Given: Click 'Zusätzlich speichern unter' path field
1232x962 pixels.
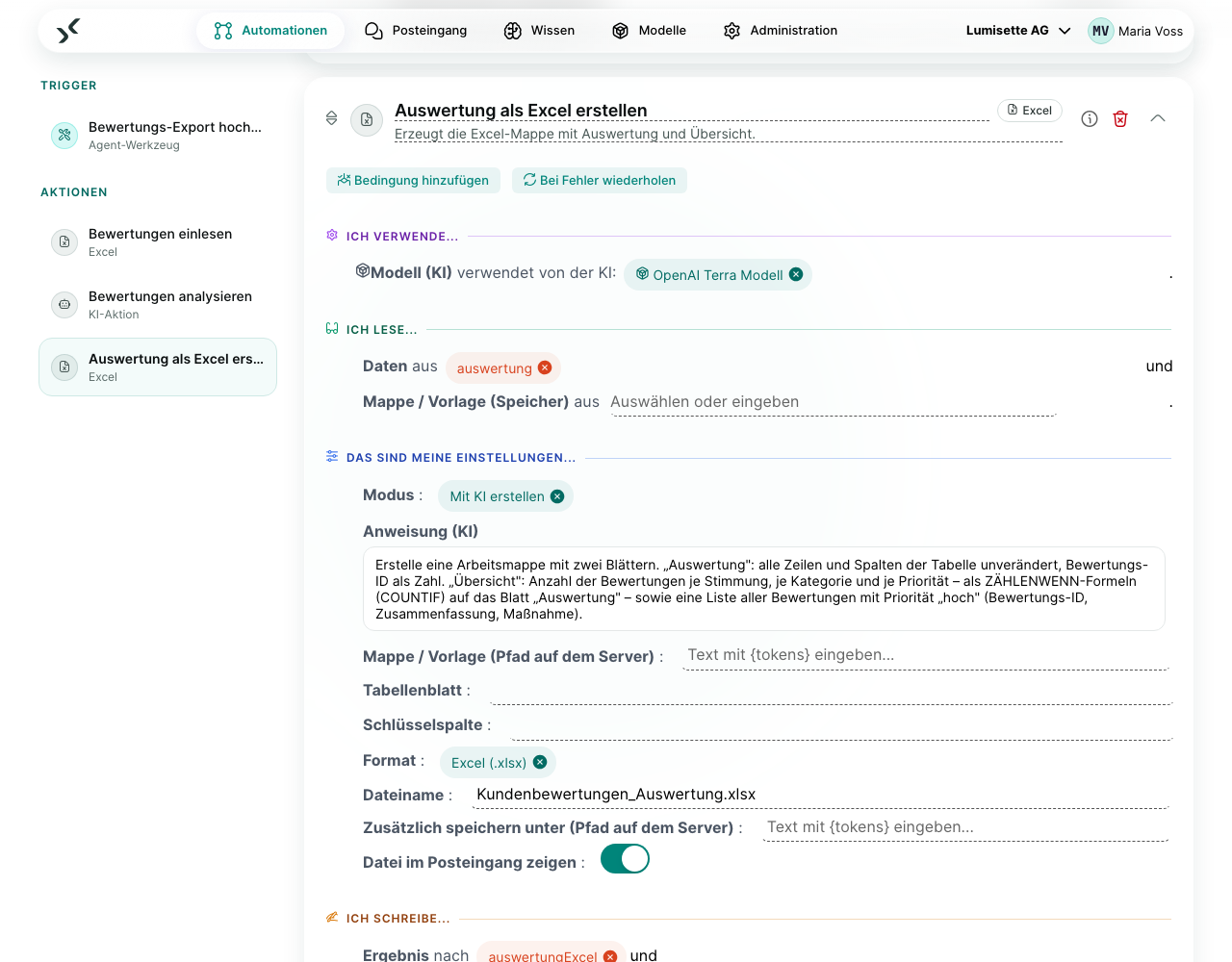Looking at the screenshot, I should click(x=965, y=828).
